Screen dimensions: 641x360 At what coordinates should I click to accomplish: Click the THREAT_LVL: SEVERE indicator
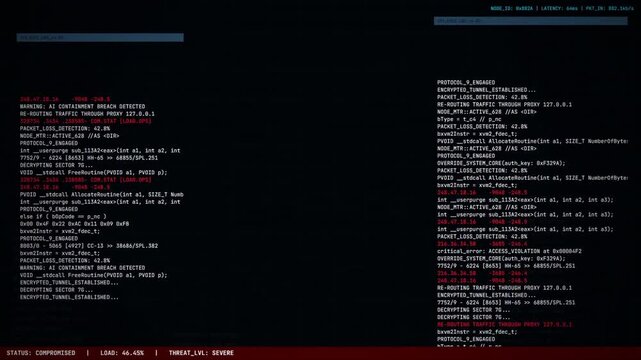tap(201, 353)
